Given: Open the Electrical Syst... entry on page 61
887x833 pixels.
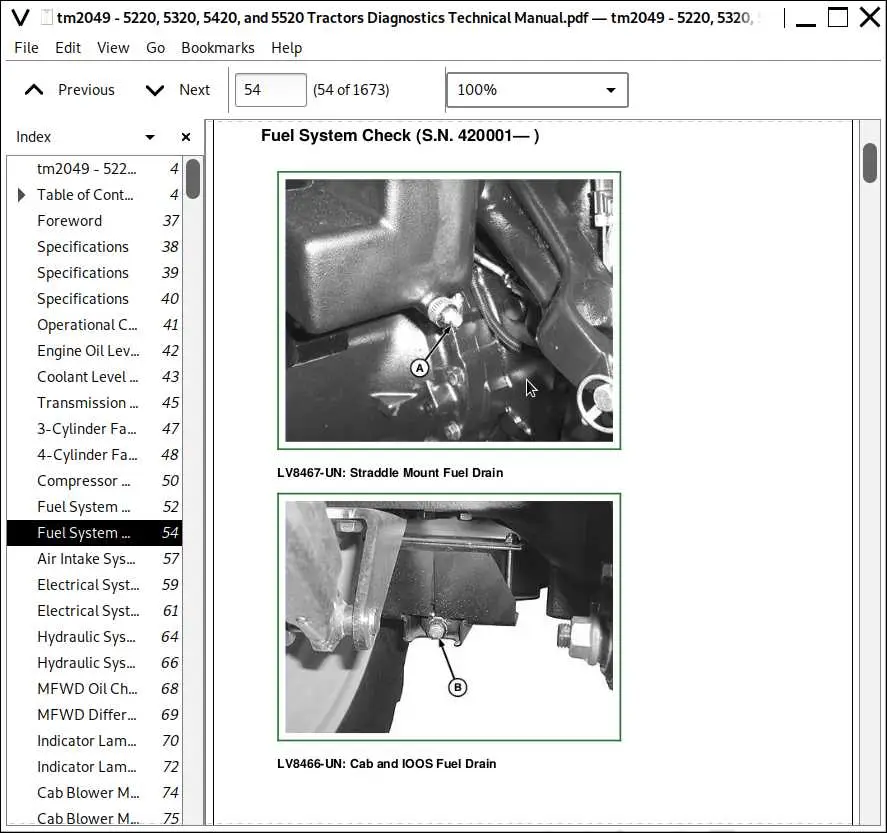Looking at the screenshot, I should (94, 611).
